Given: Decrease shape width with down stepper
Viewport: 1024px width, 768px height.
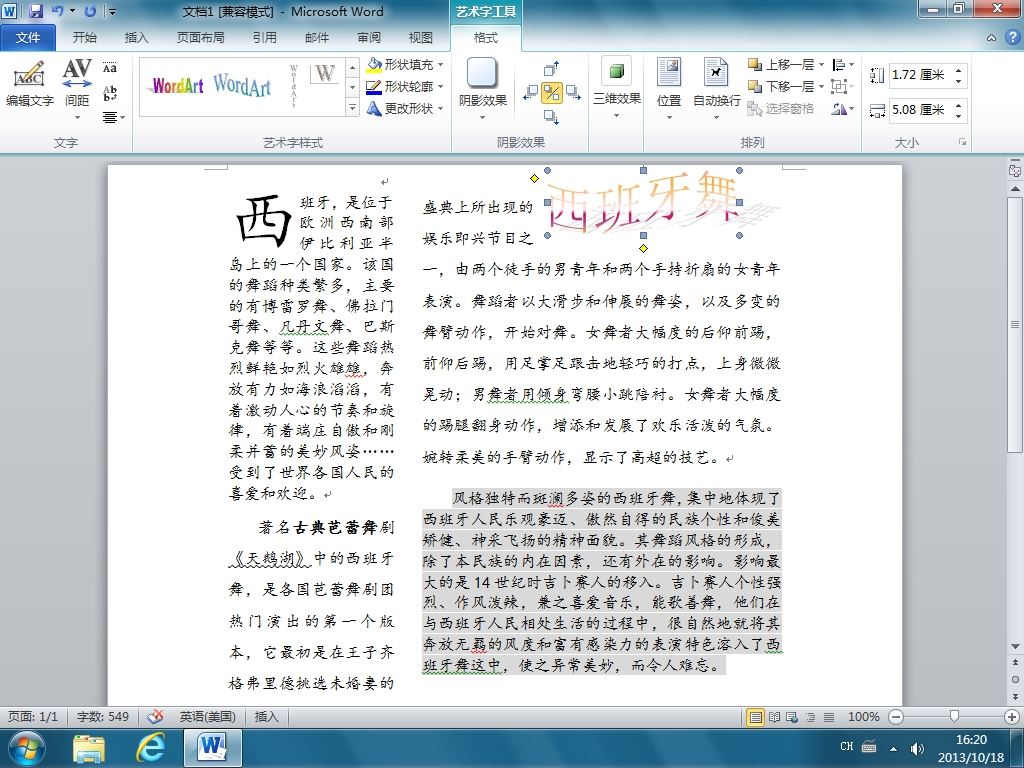Looking at the screenshot, I should pos(958,115).
